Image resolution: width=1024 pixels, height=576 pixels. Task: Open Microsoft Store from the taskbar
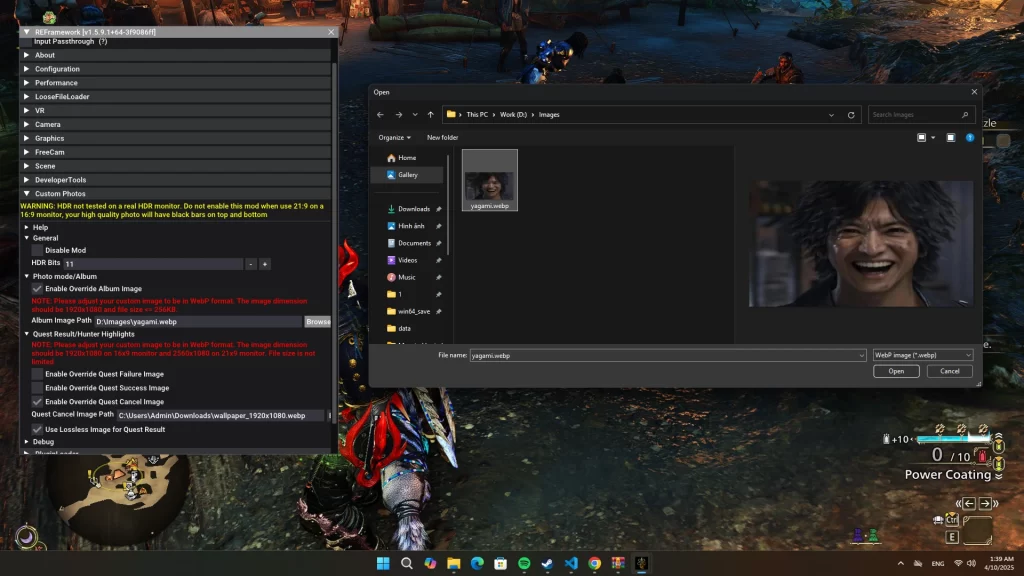point(500,563)
